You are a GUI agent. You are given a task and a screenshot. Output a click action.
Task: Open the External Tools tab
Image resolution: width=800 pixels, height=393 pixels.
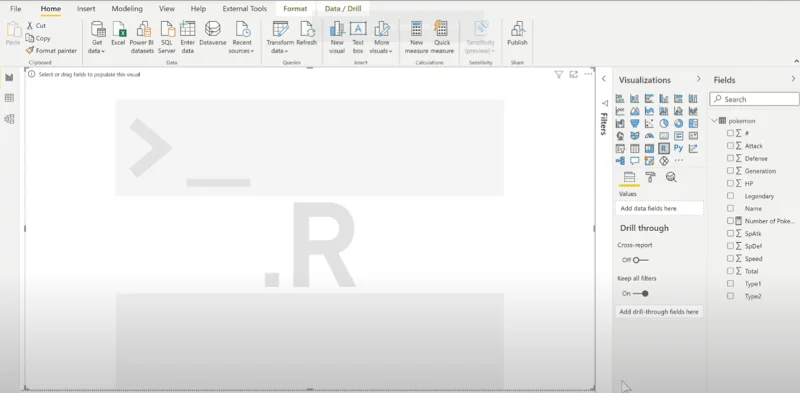[x=244, y=9]
